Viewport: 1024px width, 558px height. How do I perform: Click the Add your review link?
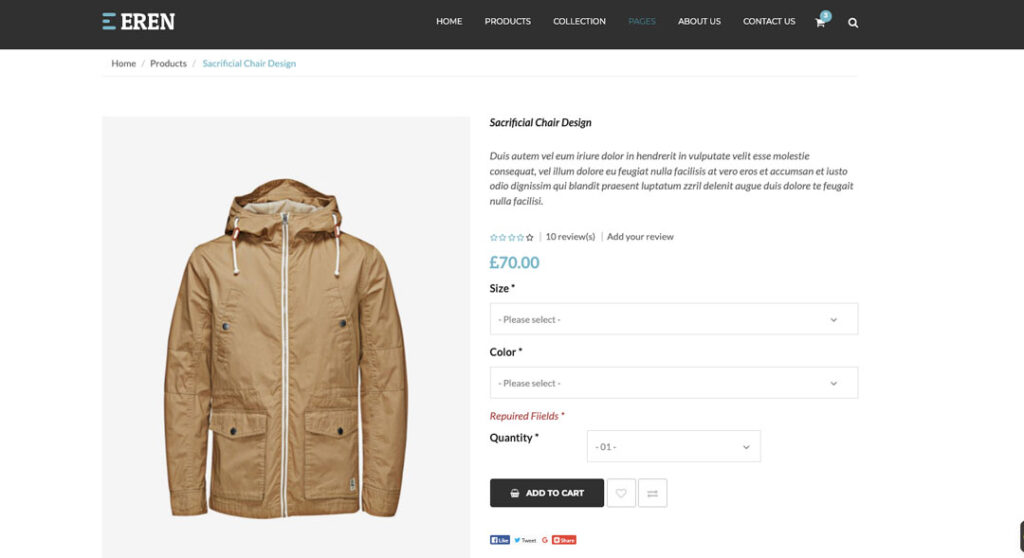pyautogui.click(x=640, y=237)
